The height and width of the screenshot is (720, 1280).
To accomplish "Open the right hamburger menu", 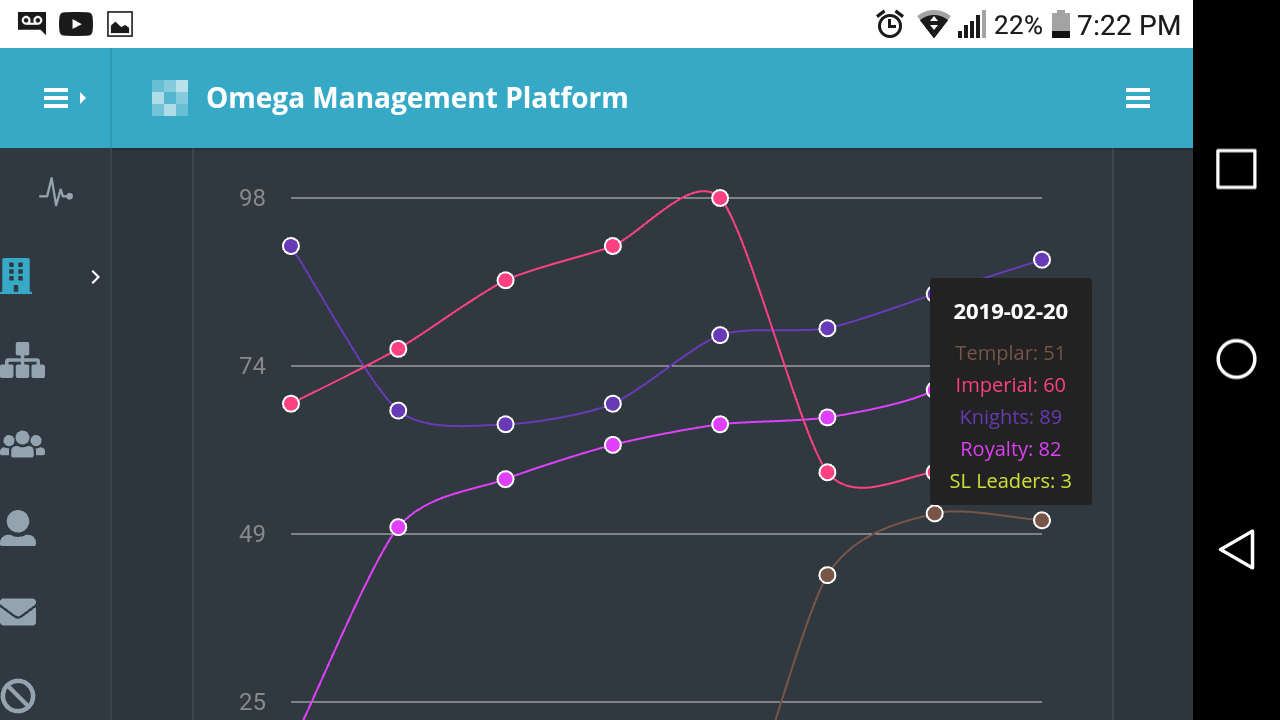I will [1137, 98].
